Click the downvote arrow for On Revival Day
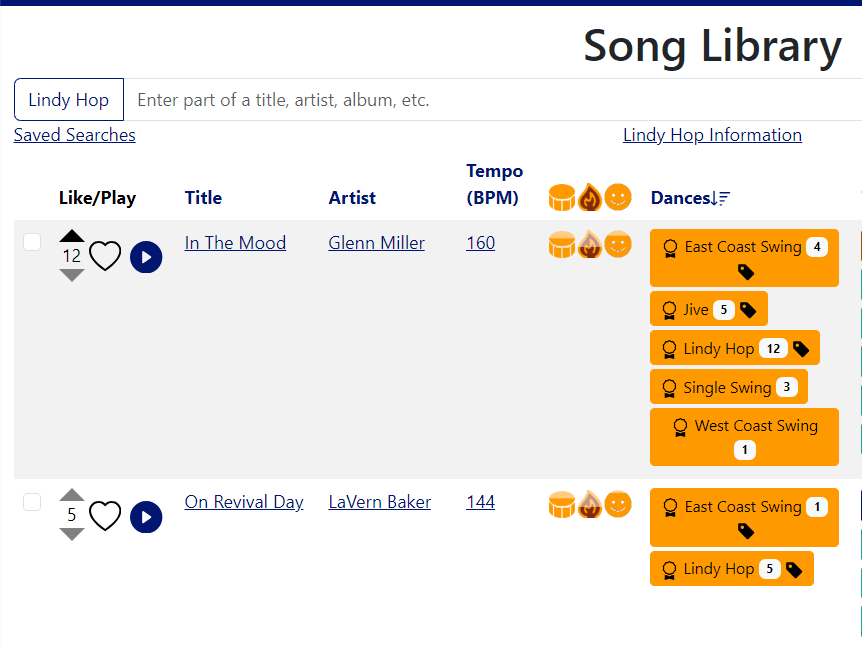 pyautogui.click(x=71, y=534)
